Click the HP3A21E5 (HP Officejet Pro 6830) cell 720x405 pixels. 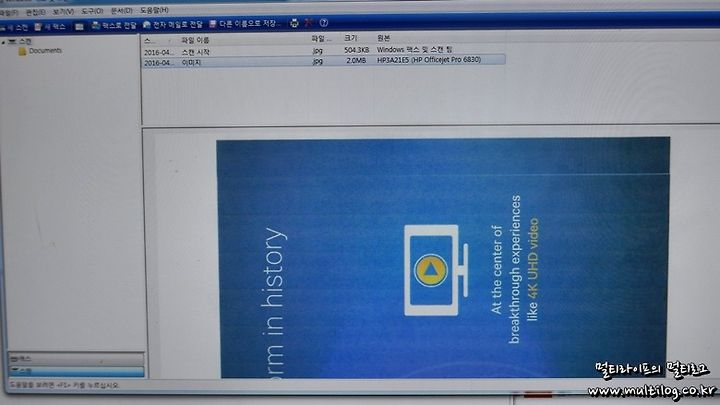point(429,60)
